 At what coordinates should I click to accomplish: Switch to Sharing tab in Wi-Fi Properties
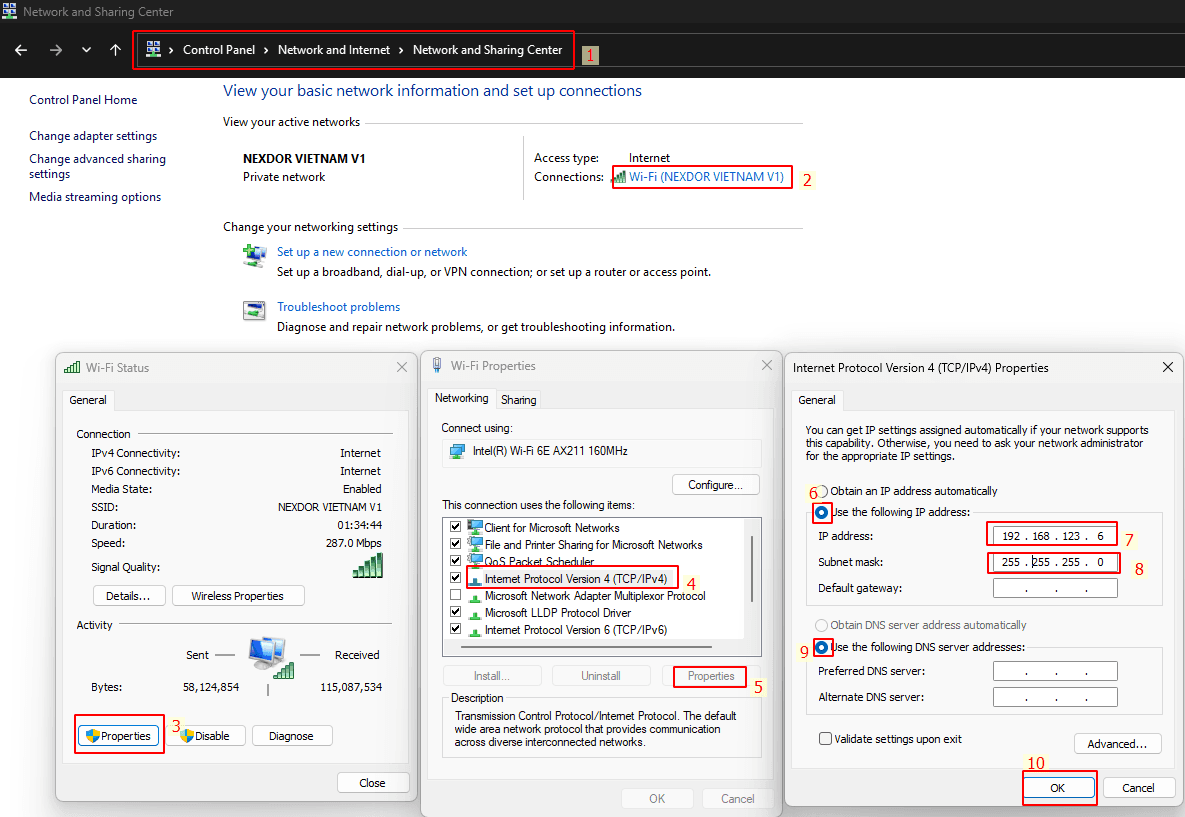pos(518,400)
